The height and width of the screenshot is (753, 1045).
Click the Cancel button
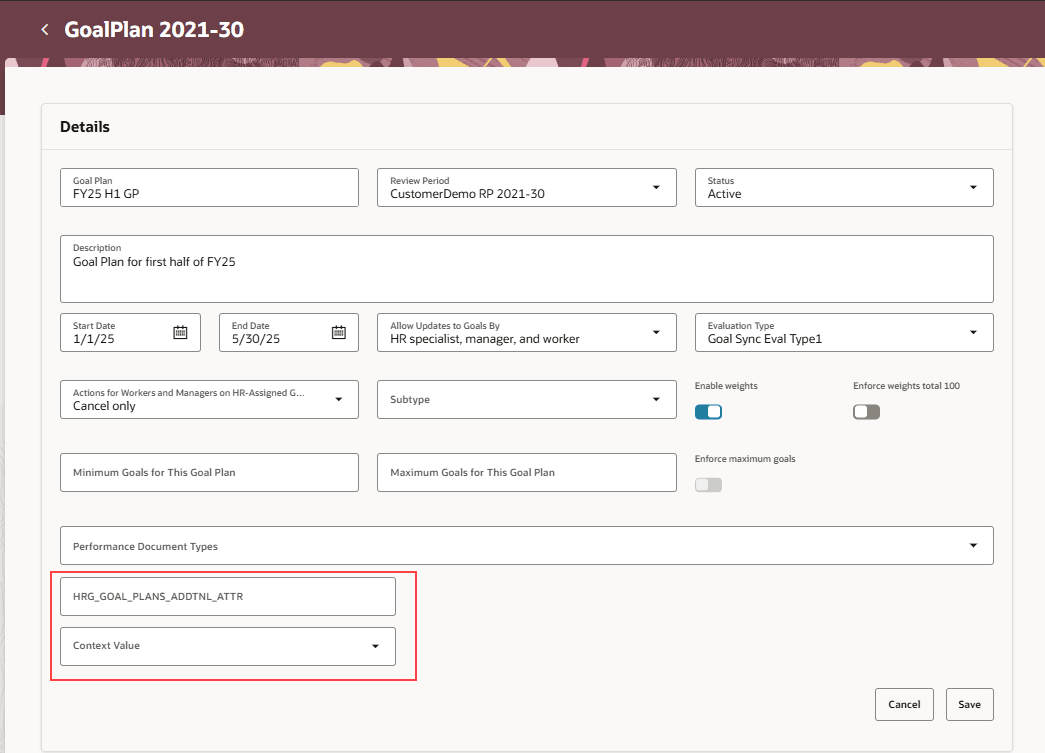pyautogui.click(x=904, y=704)
